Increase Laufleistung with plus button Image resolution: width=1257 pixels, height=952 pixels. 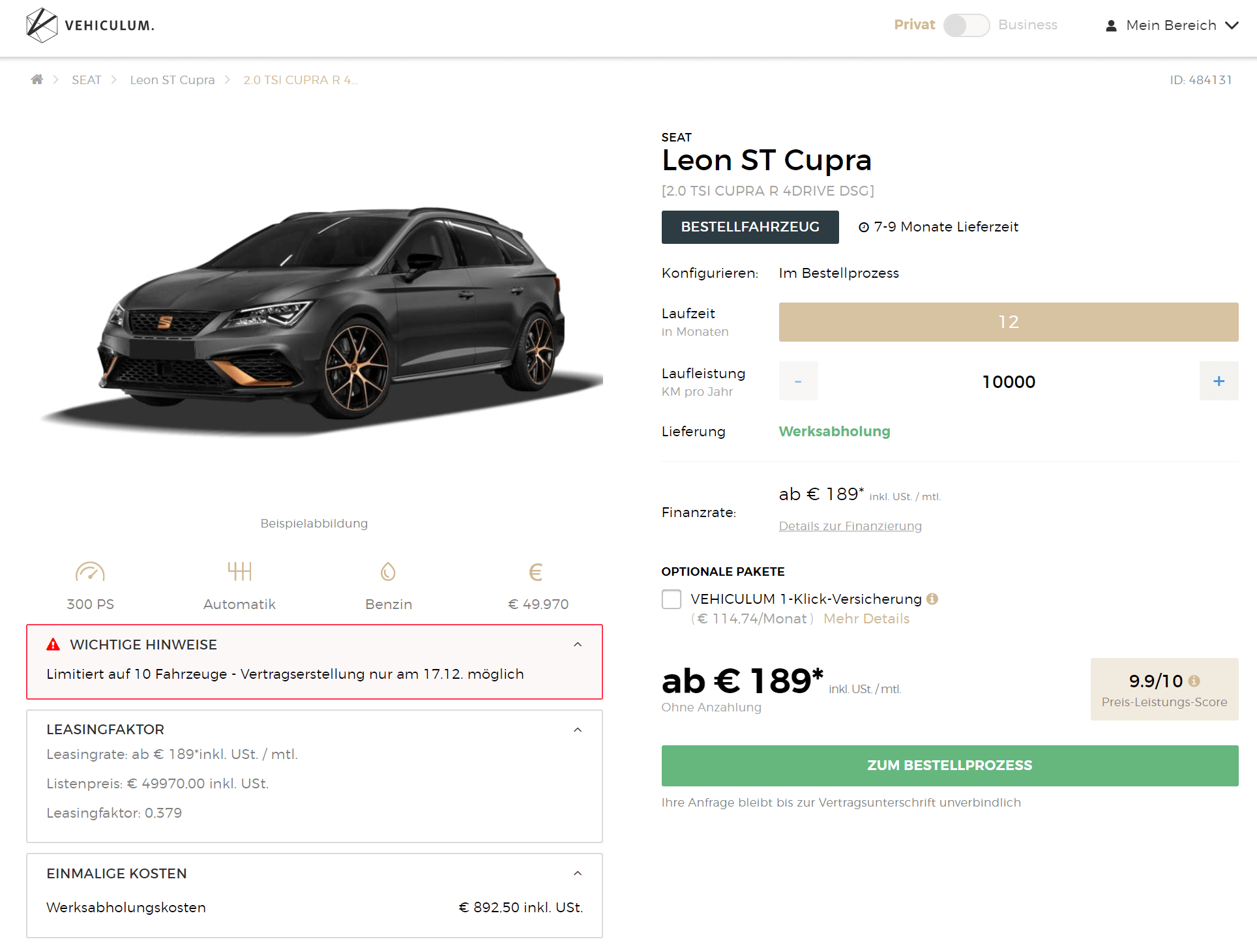pos(1219,381)
